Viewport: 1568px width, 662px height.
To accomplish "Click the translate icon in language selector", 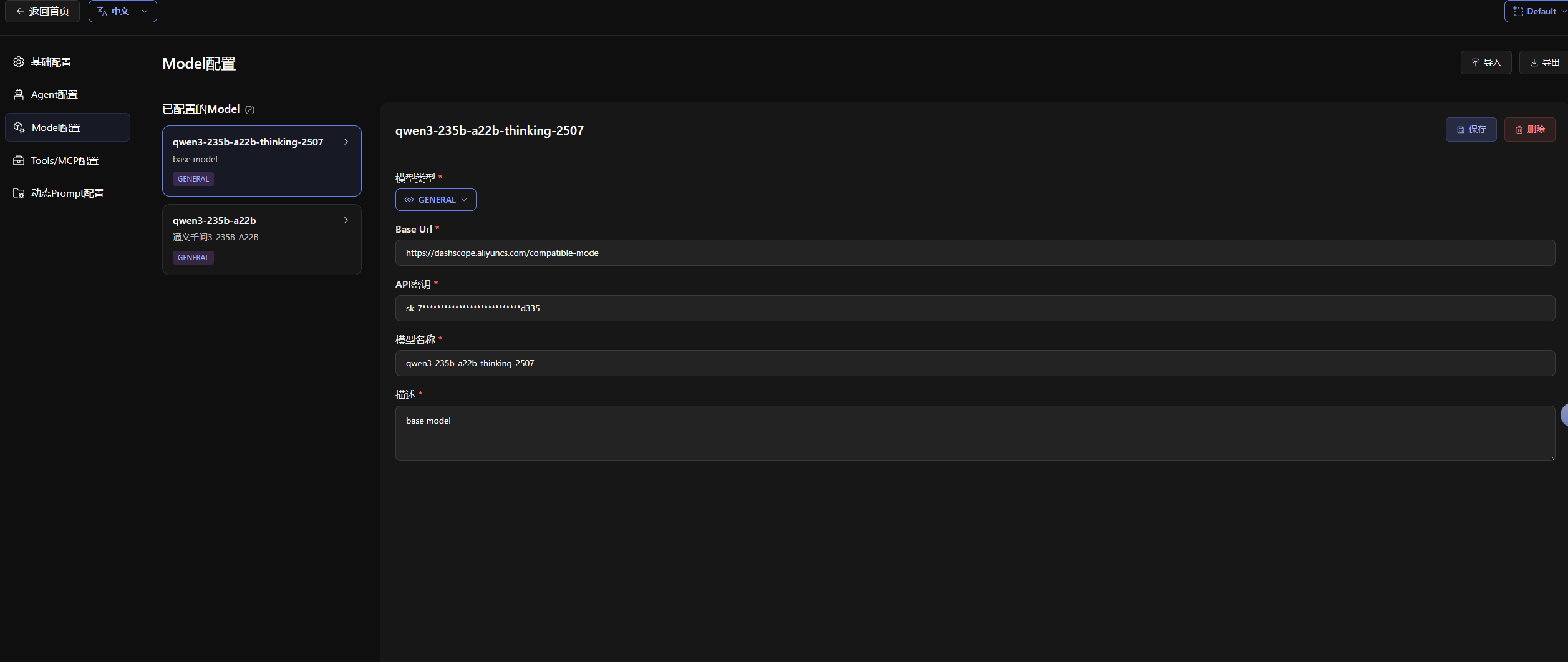I will [x=102, y=11].
